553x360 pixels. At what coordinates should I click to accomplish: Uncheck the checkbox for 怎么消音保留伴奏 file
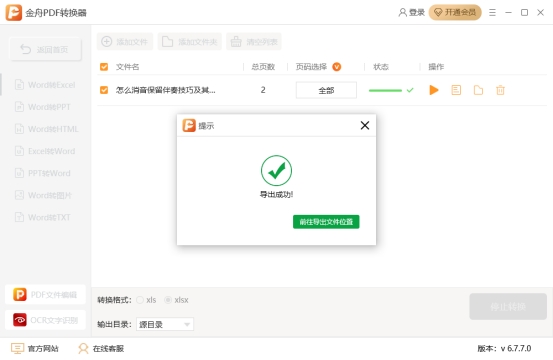tap(104, 90)
